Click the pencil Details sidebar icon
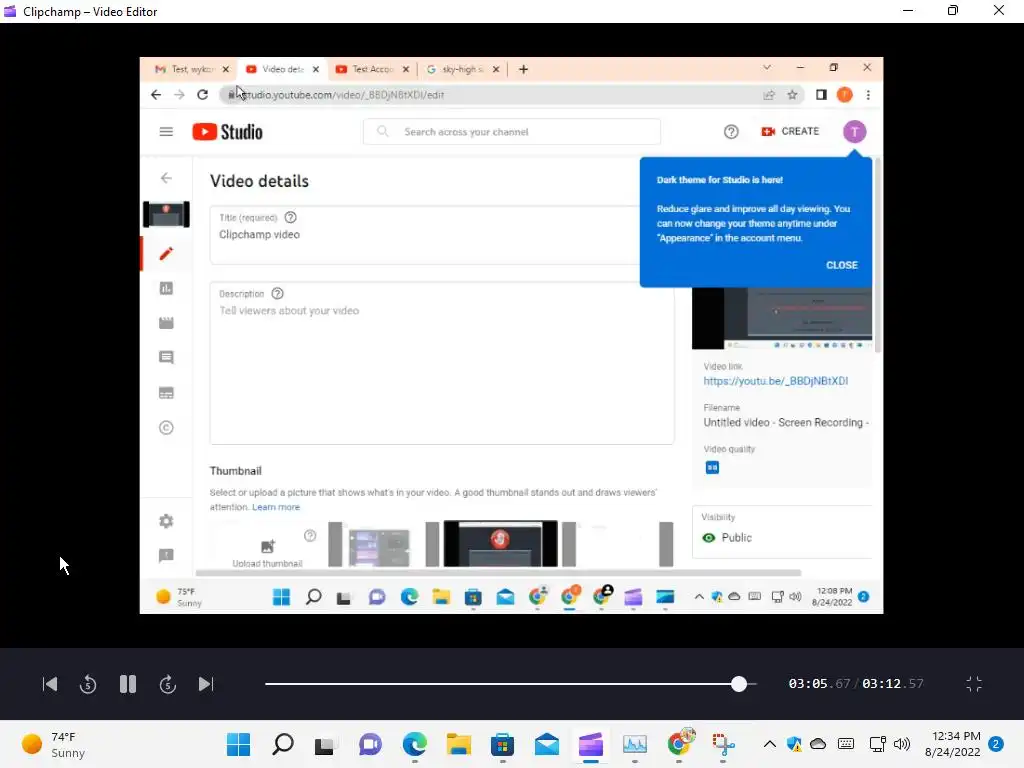The image size is (1024, 768). tap(167, 253)
